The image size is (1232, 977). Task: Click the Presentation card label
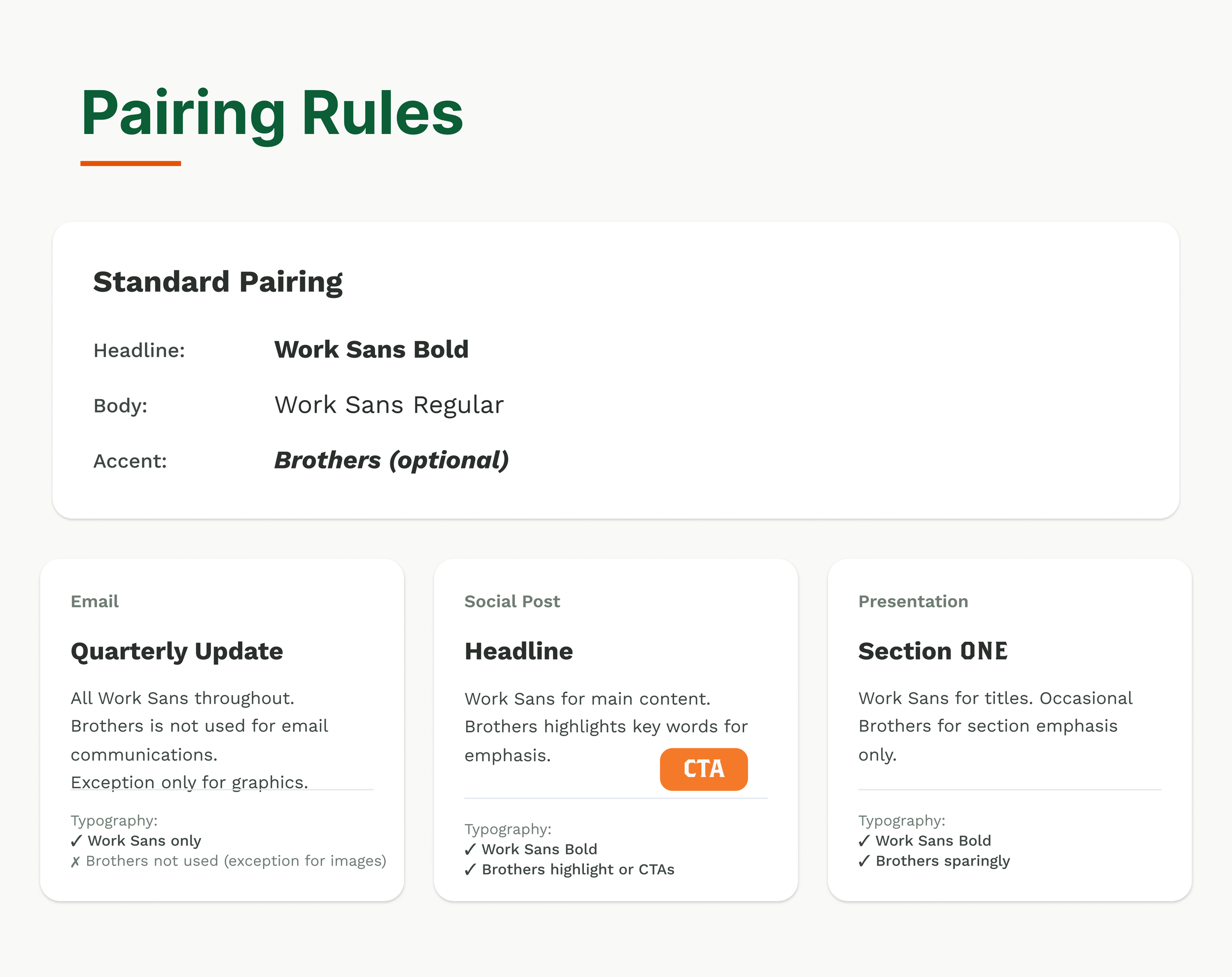pos(913,601)
